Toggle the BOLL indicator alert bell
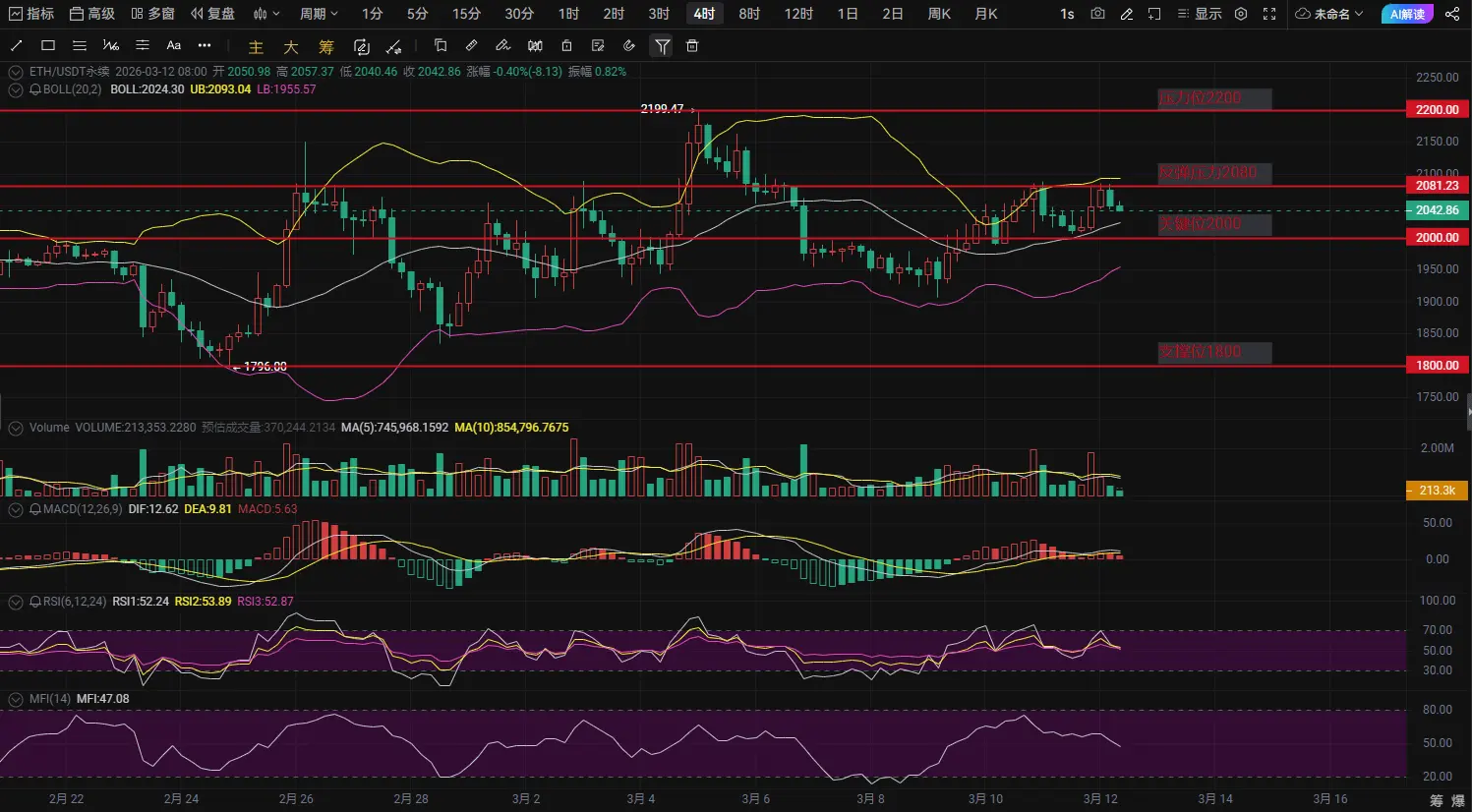The width and height of the screenshot is (1472, 812). (x=35, y=89)
